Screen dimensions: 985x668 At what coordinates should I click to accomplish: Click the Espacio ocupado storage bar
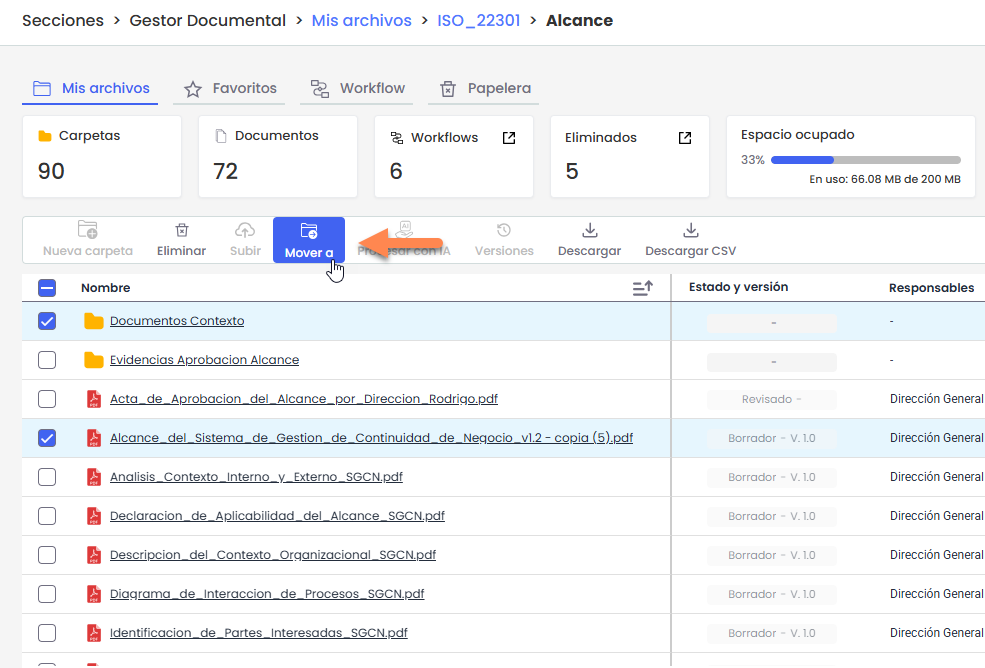pos(865,160)
